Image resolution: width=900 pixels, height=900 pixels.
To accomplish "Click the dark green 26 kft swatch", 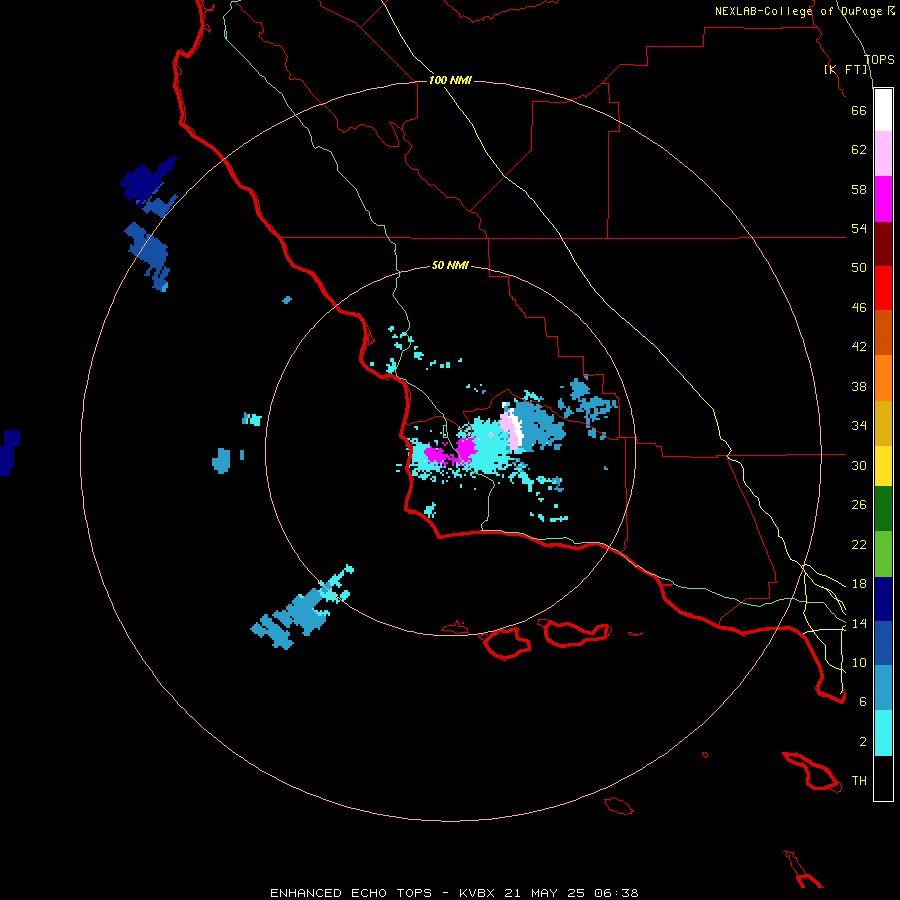I will tap(883, 509).
